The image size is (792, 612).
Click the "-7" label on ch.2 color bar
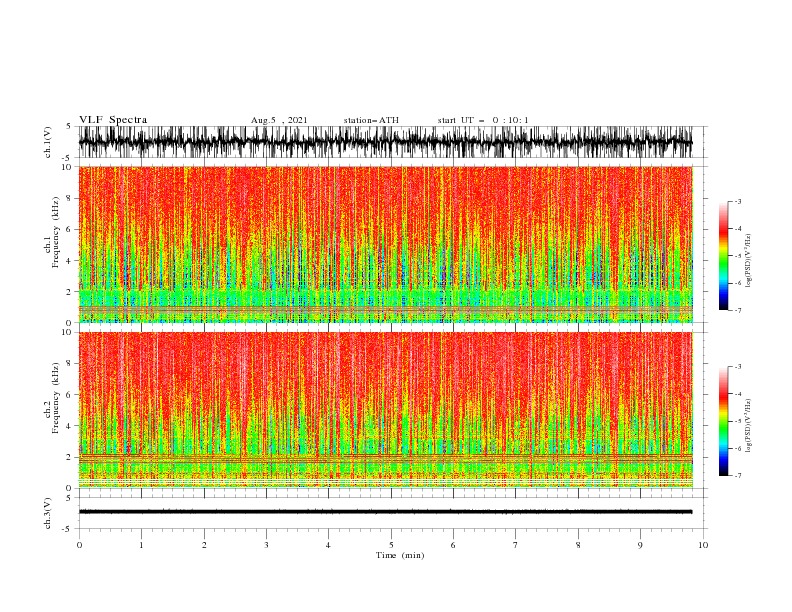737,475
